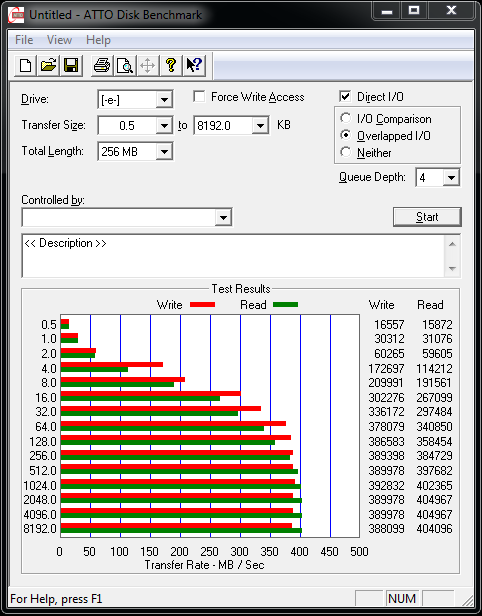
Task: Open a saved benchmark file via the folder icon
Action: (x=48, y=65)
